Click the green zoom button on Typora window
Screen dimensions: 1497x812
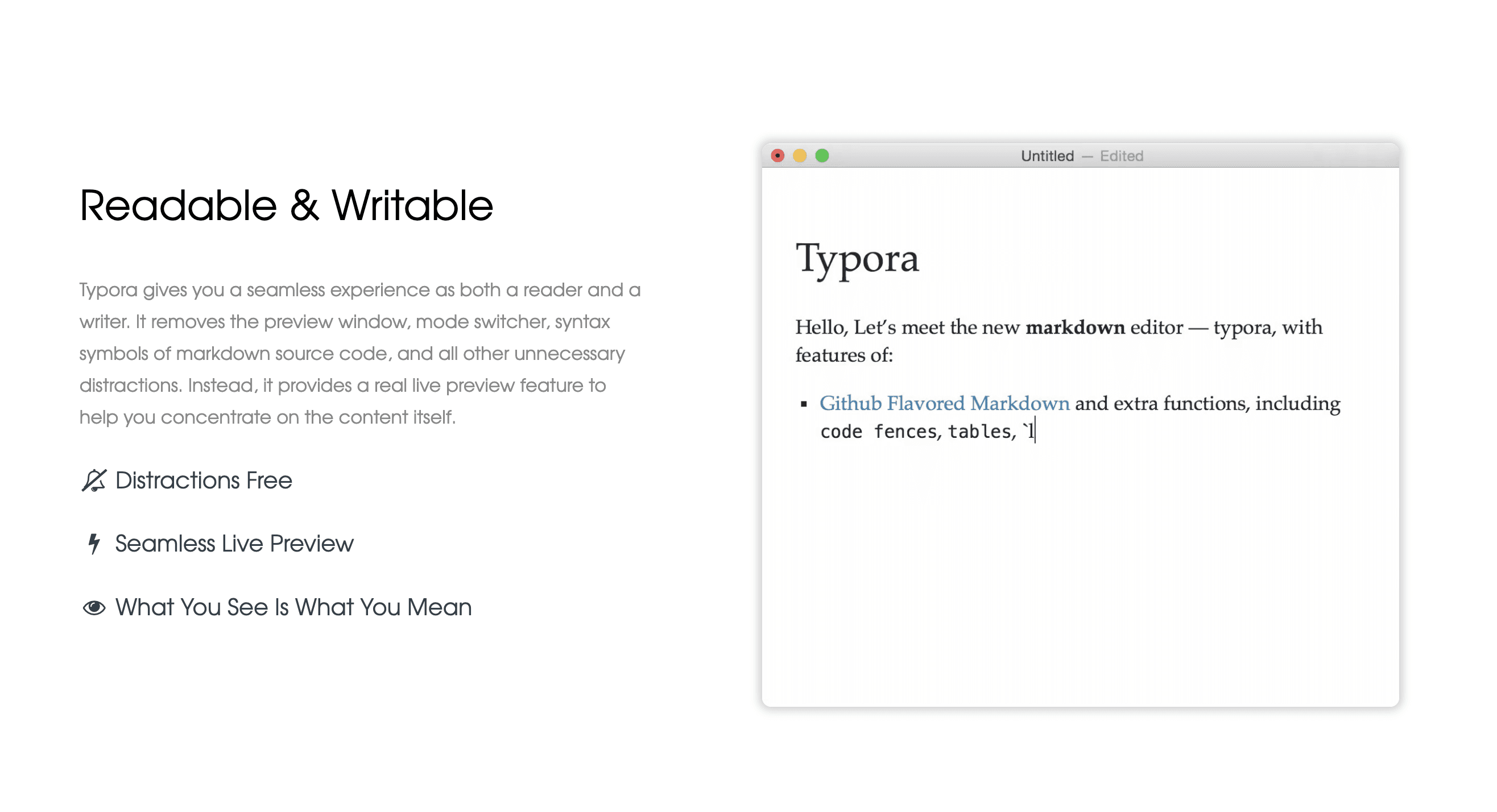point(822,155)
